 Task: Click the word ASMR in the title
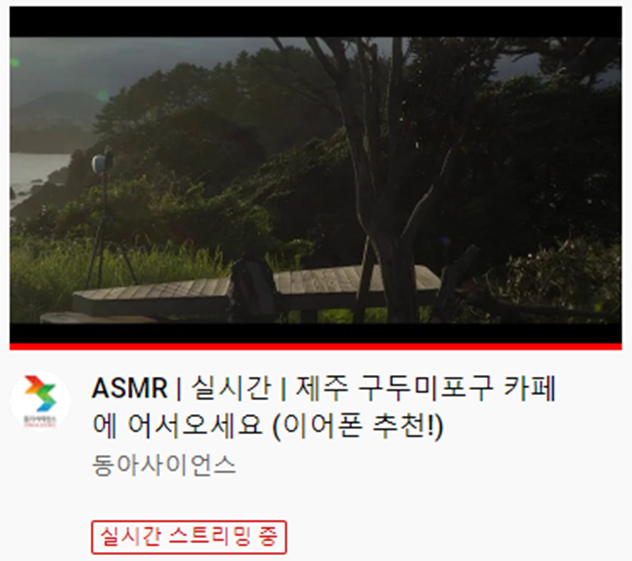(x=129, y=389)
